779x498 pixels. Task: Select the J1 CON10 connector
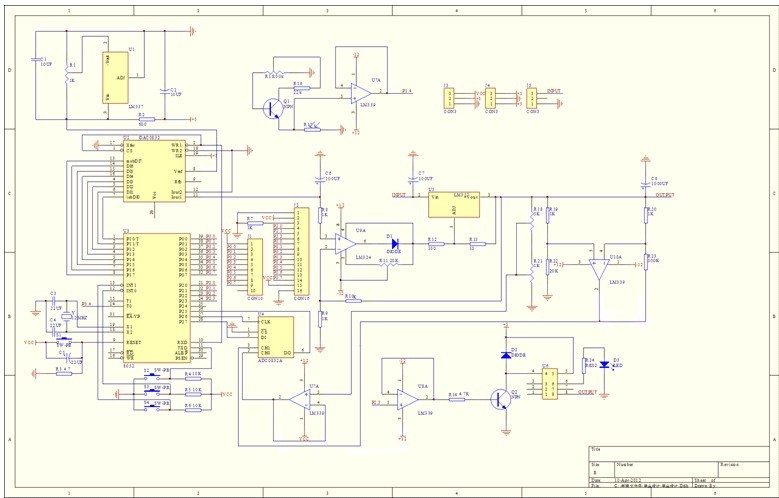[255, 267]
